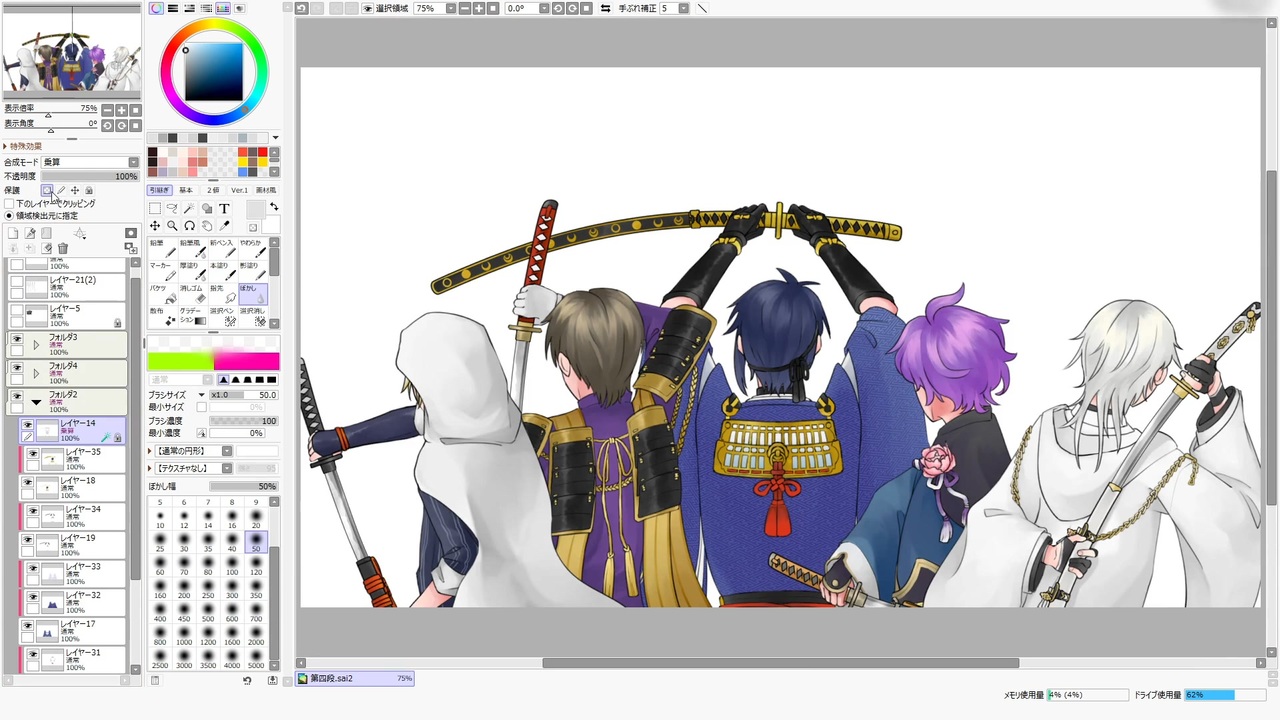Delete the current layer with trash icon
Image resolution: width=1280 pixels, height=720 pixels.
(x=63, y=248)
